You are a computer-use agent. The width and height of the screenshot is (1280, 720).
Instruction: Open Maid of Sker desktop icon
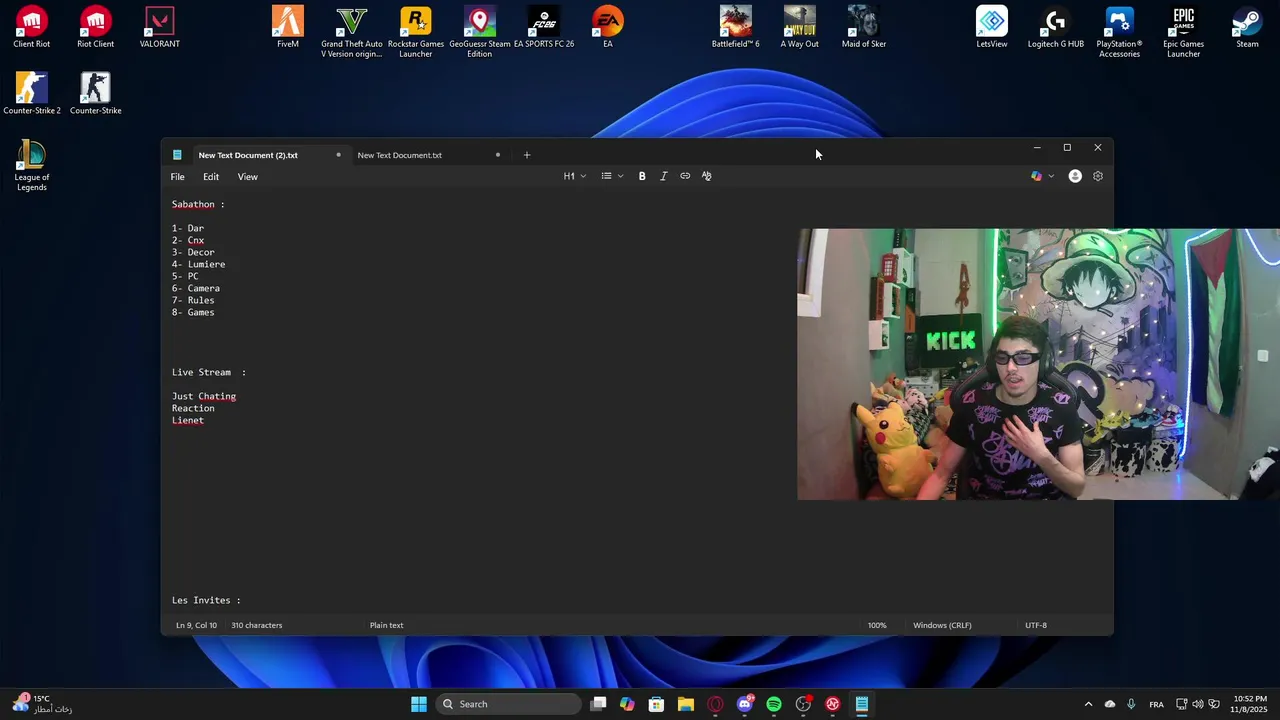864,27
